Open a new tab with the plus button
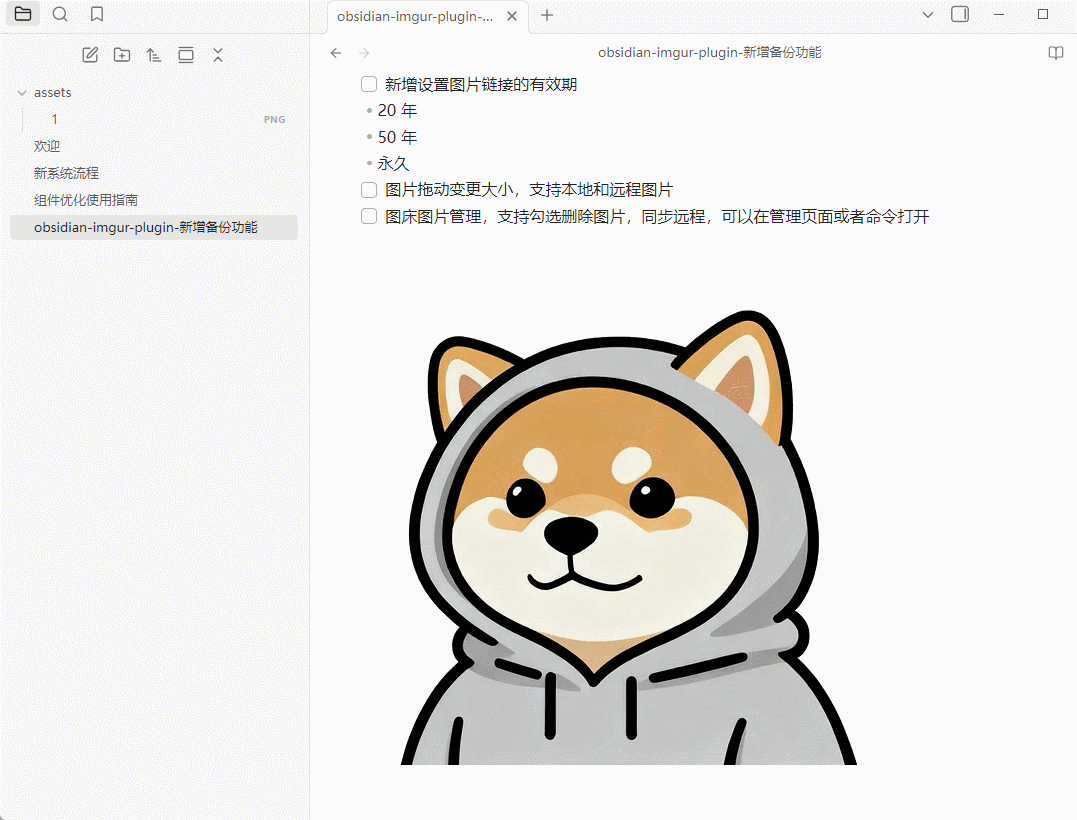 click(546, 16)
